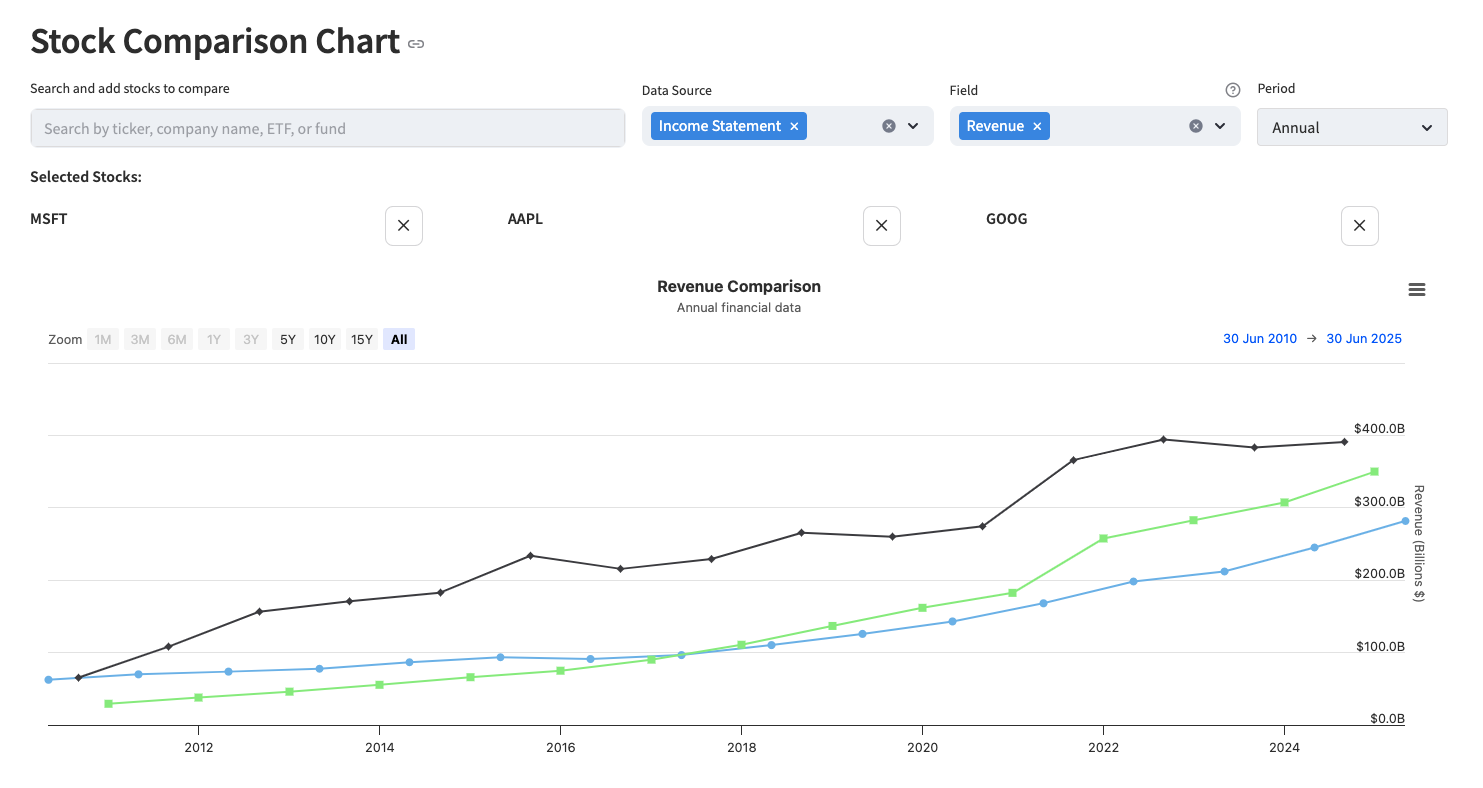Expand the Field dropdown arrow
The height and width of the screenshot is (788, 1483).
1220,126
